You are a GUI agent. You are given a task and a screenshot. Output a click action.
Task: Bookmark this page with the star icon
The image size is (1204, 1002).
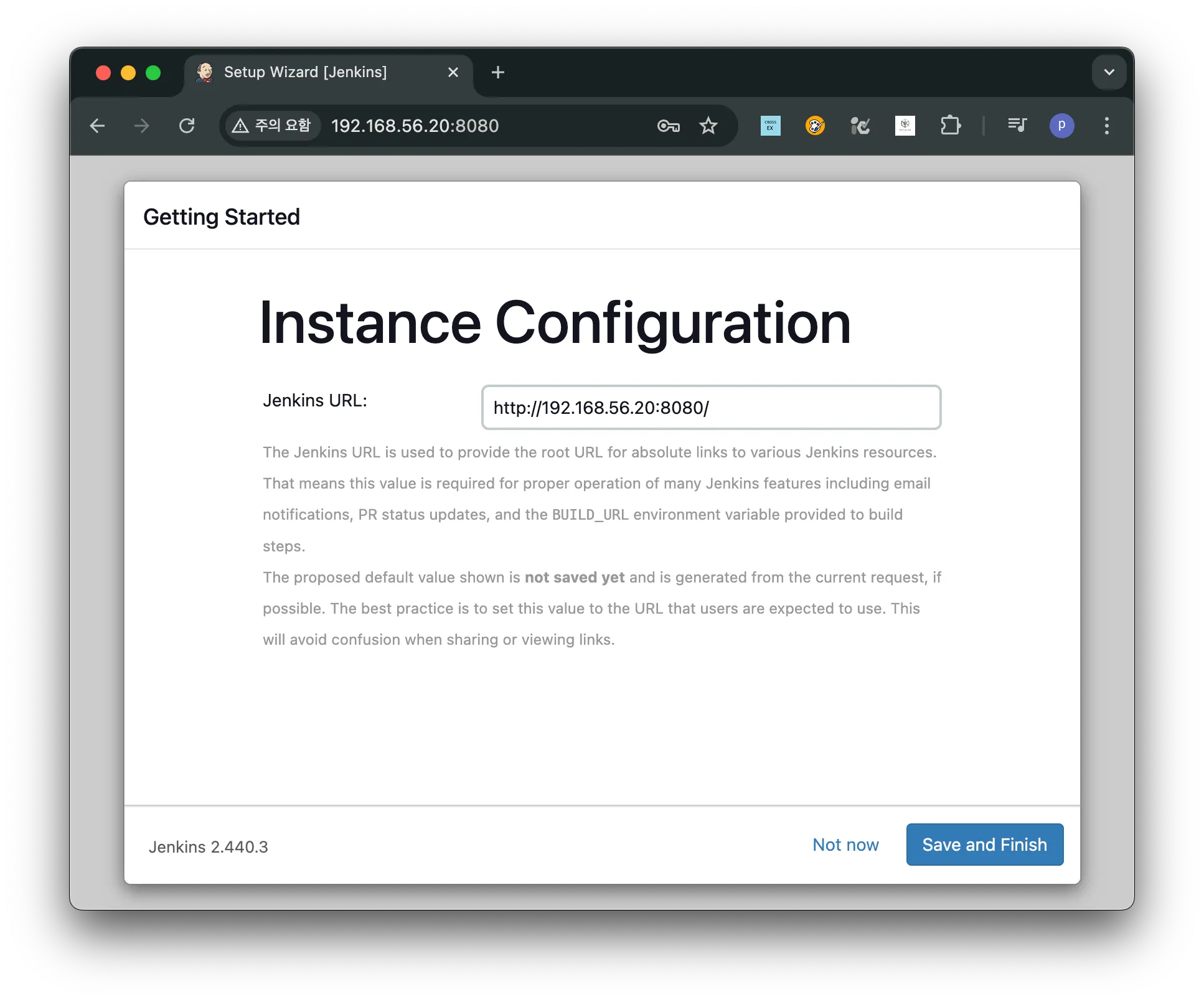708,126
